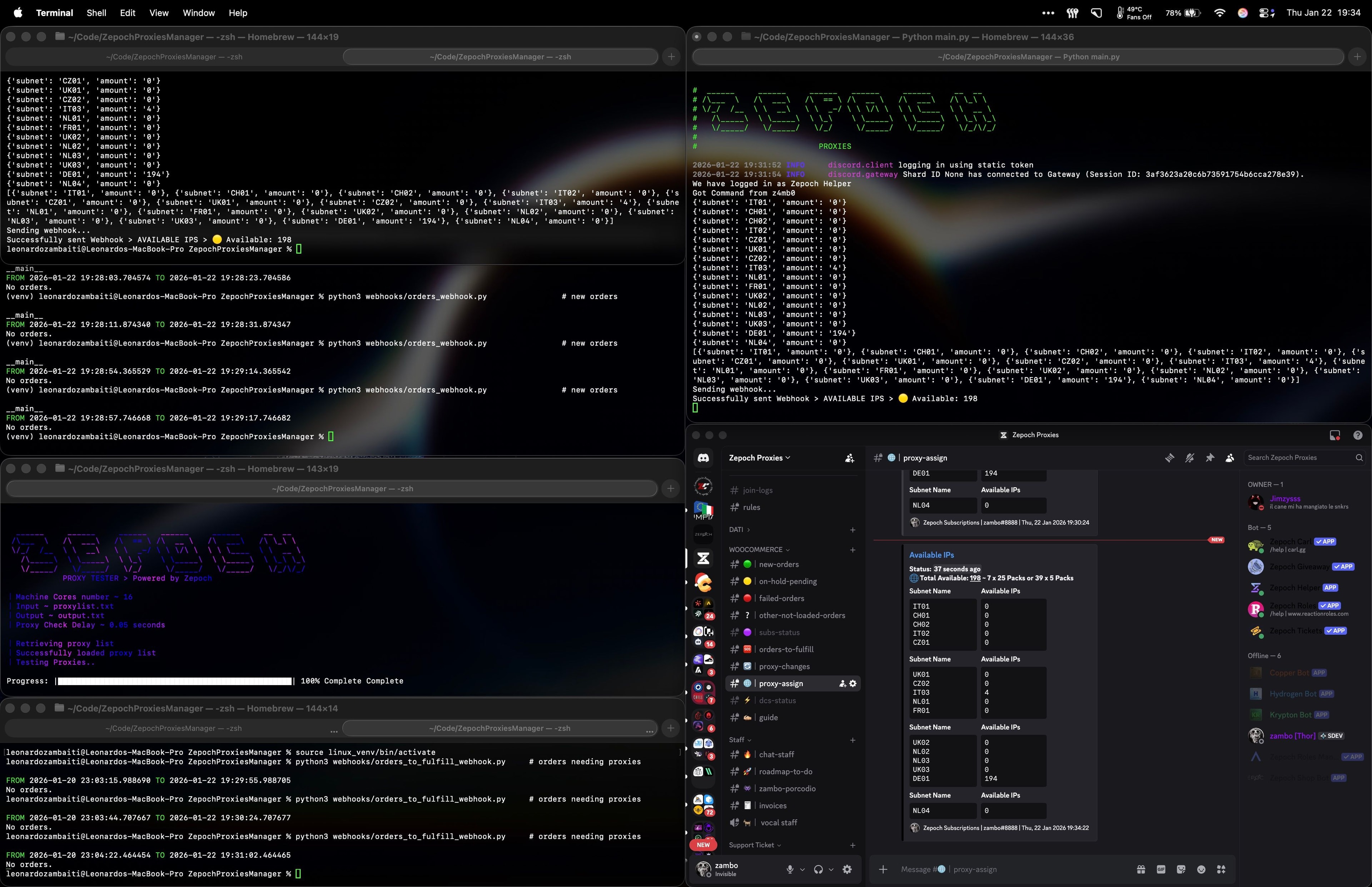Image resolution: width=1372 pixels, height=887 pixels.
Task: Open the Shell menu in the menu bar
Action: point(96,13)
